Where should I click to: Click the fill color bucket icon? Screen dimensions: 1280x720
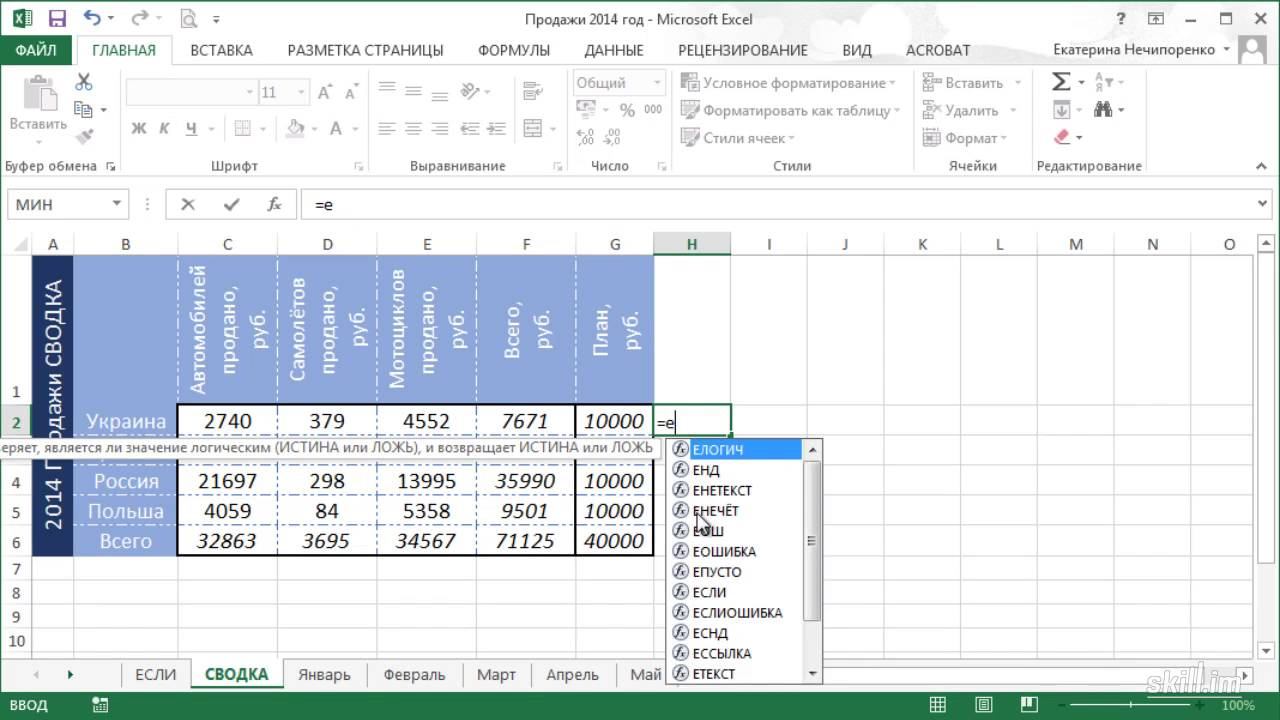(294, 128)
